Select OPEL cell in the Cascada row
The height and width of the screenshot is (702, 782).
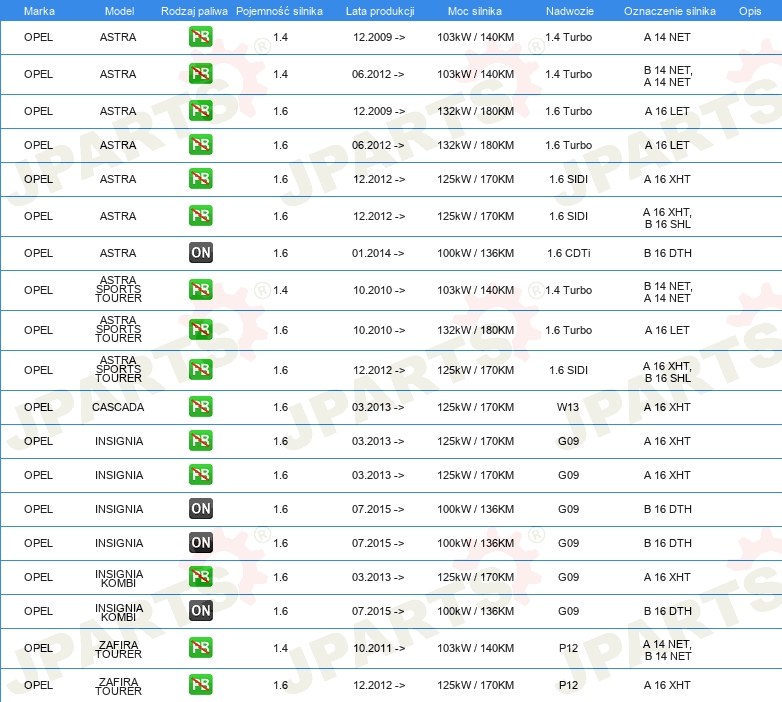coord(38,407)
